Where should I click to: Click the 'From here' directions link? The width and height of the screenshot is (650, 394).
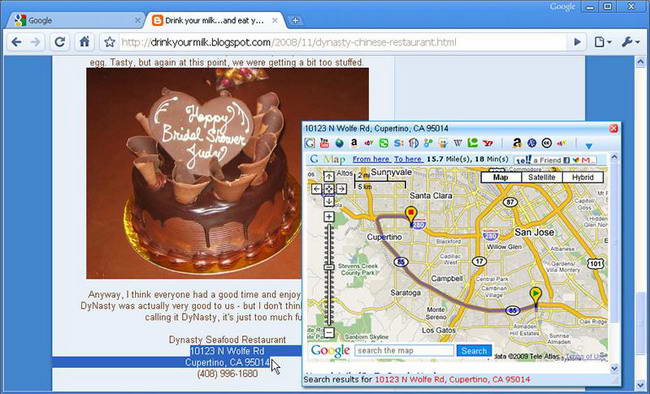pyautogui.click(x=371, y=159)
